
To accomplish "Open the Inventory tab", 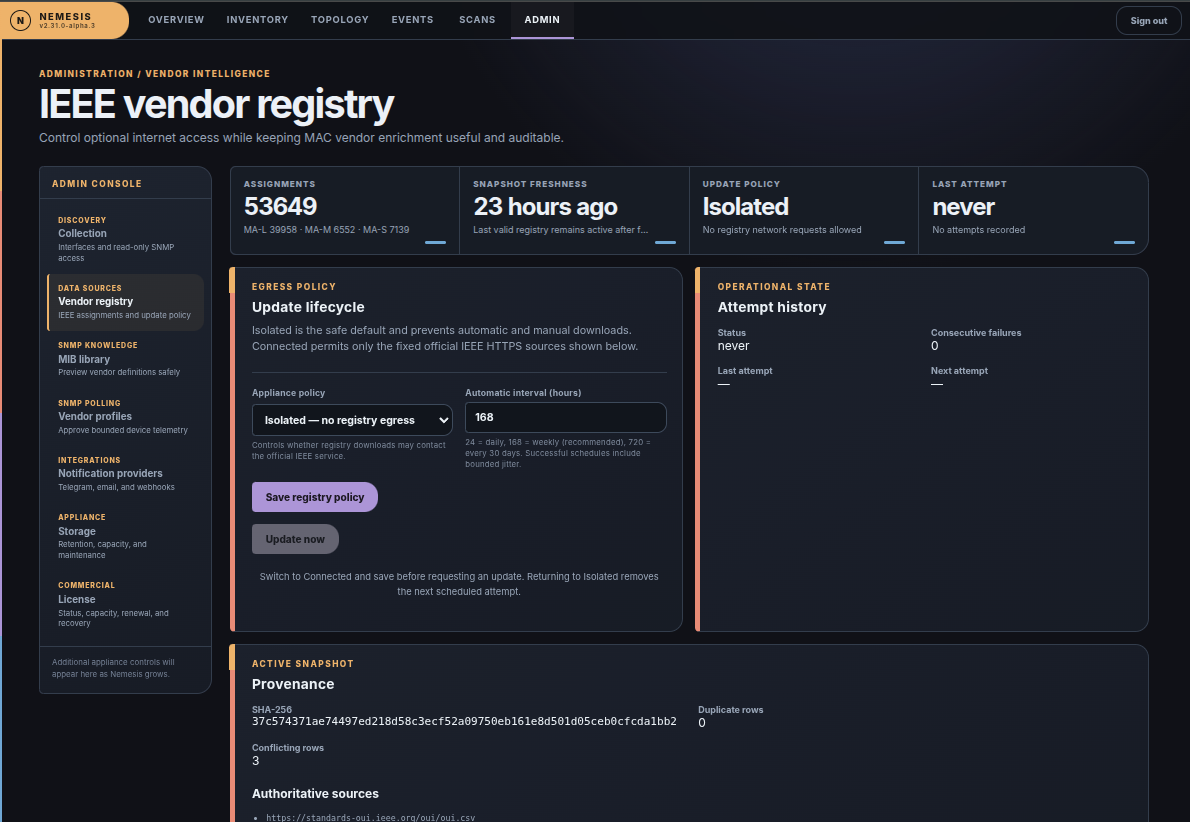I will coord(257,20).
